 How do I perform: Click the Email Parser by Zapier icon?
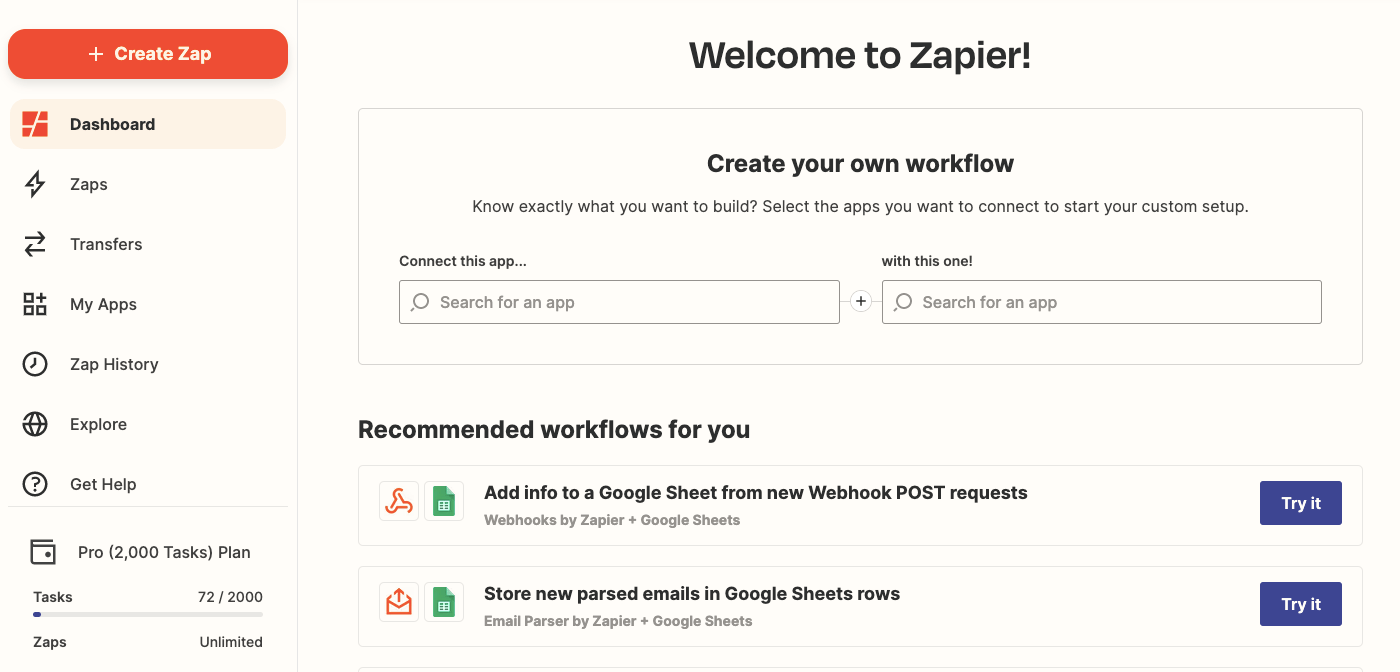(399, 602)
